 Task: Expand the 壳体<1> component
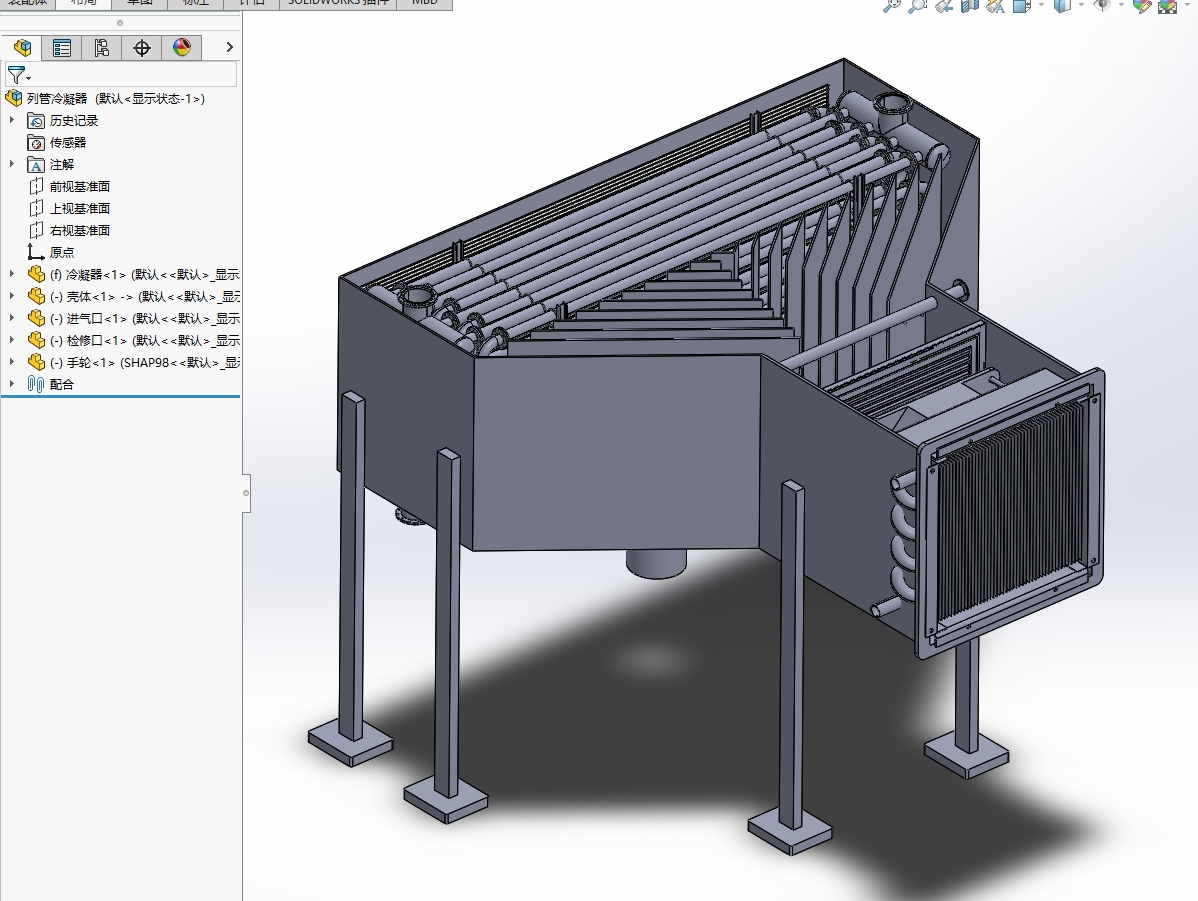click(11, 296)
